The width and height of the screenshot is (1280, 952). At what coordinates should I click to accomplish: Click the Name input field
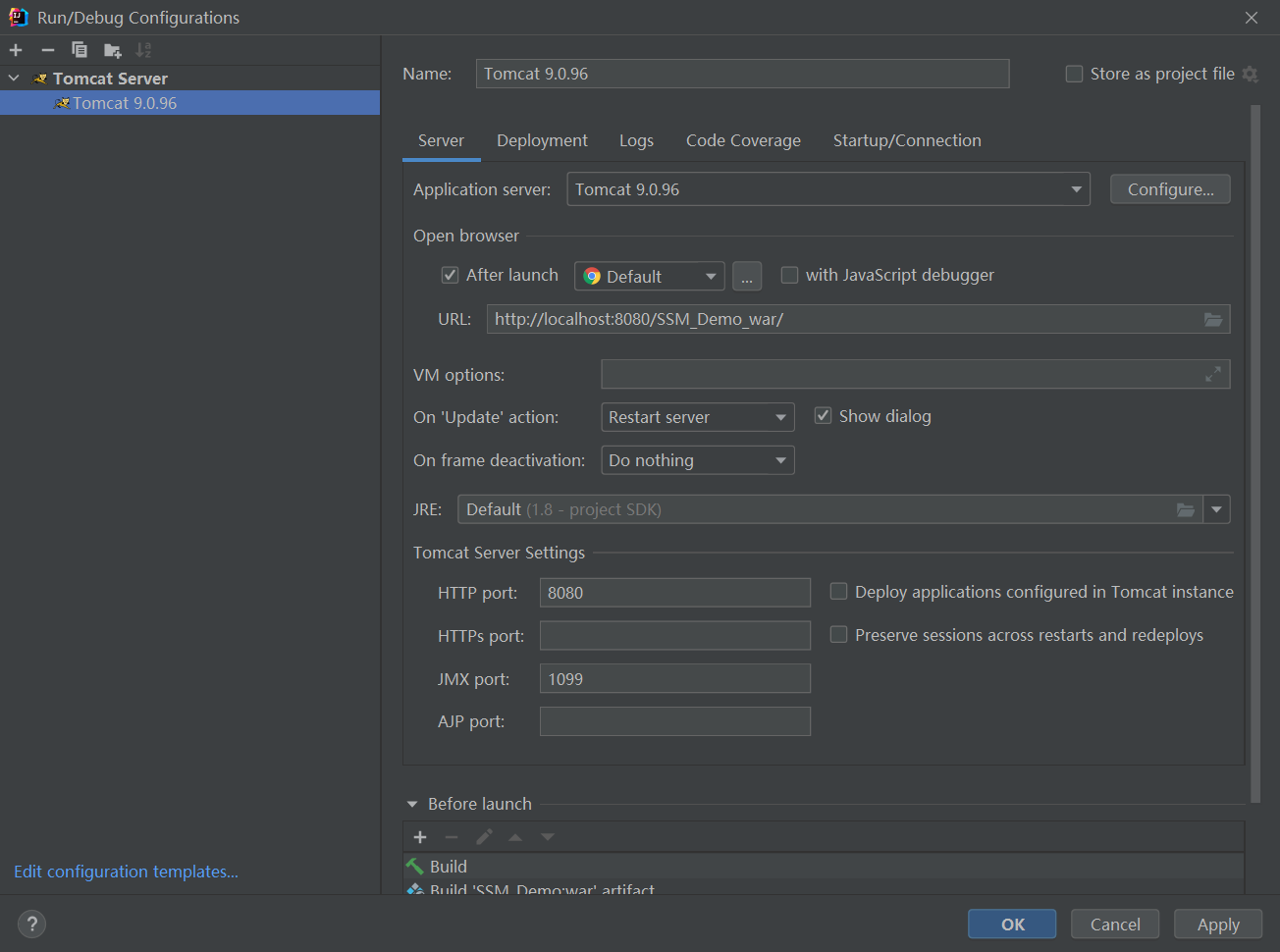click(742, 74)
